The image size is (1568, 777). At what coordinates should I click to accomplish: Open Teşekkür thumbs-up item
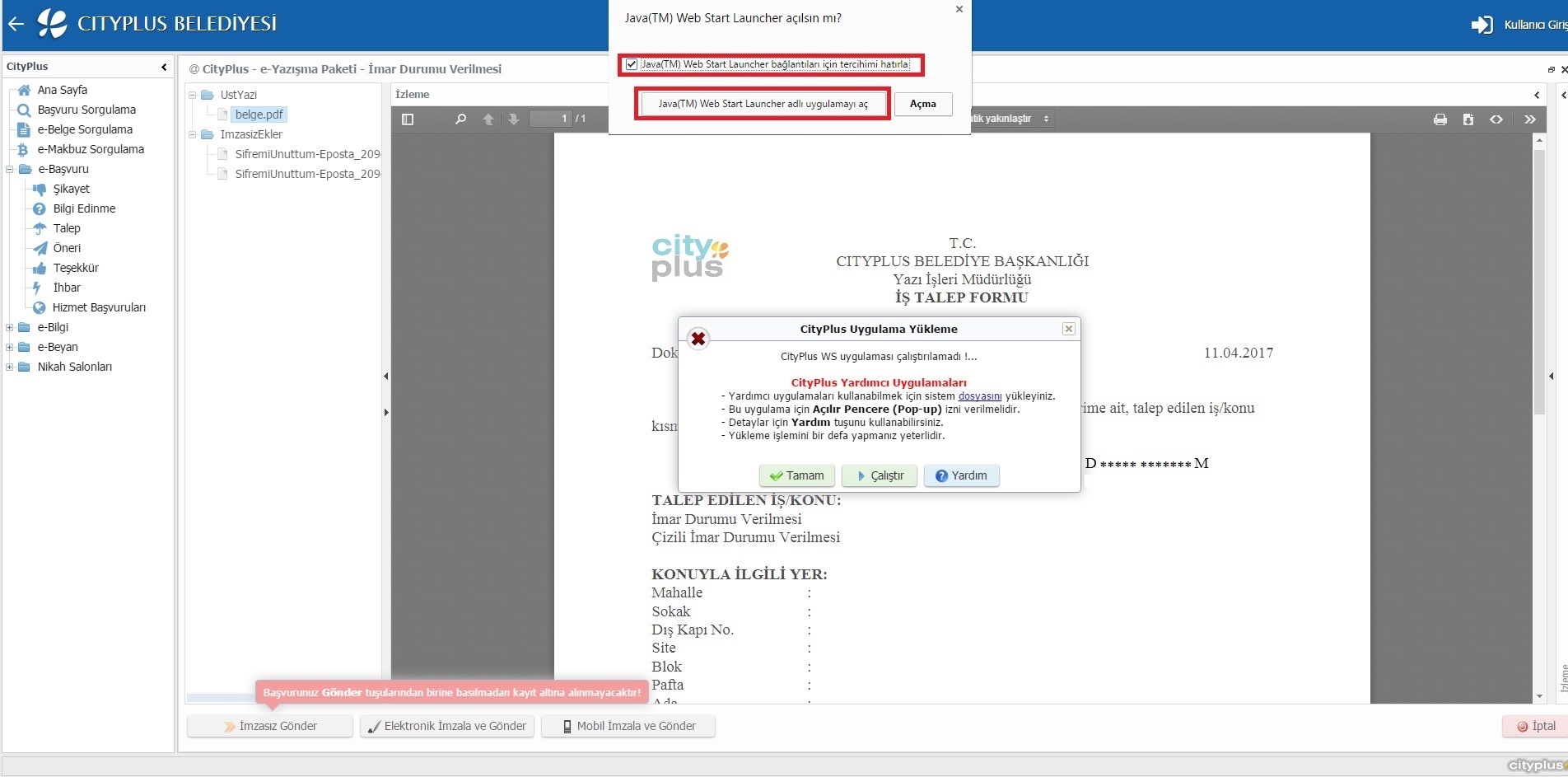click(x=76, y=268)
